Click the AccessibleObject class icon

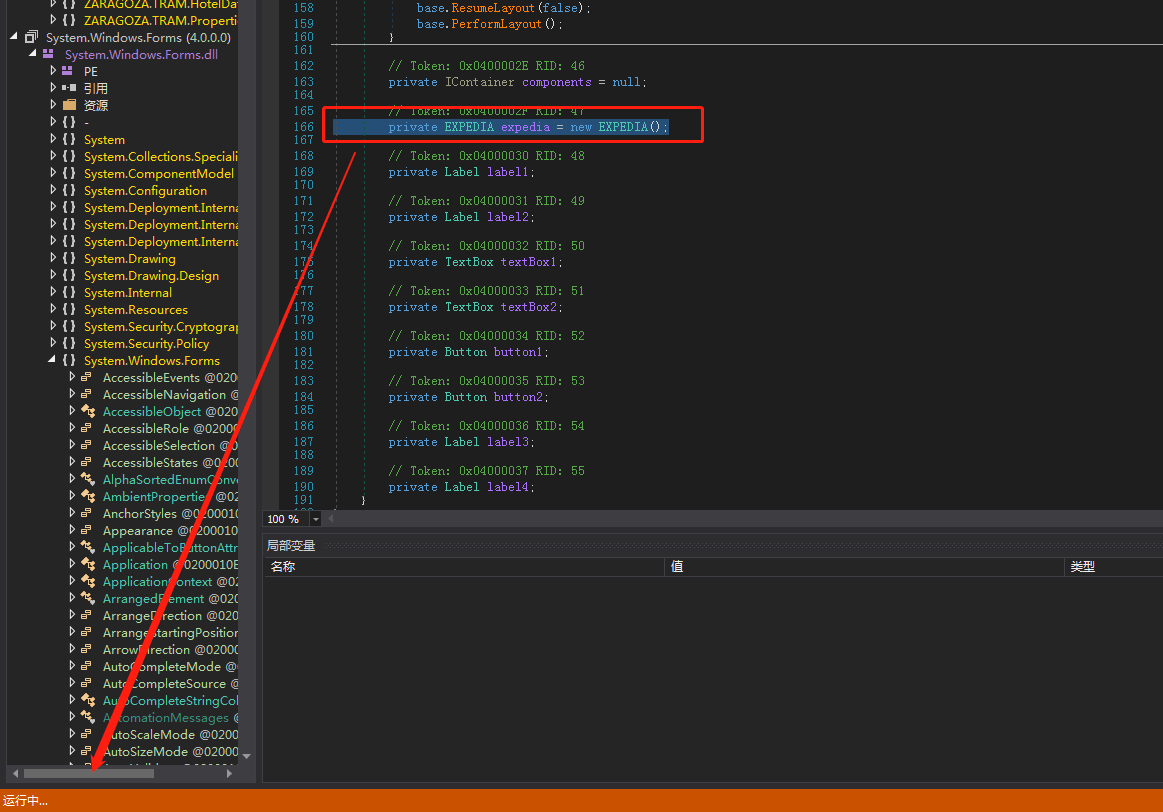point(88,411)
